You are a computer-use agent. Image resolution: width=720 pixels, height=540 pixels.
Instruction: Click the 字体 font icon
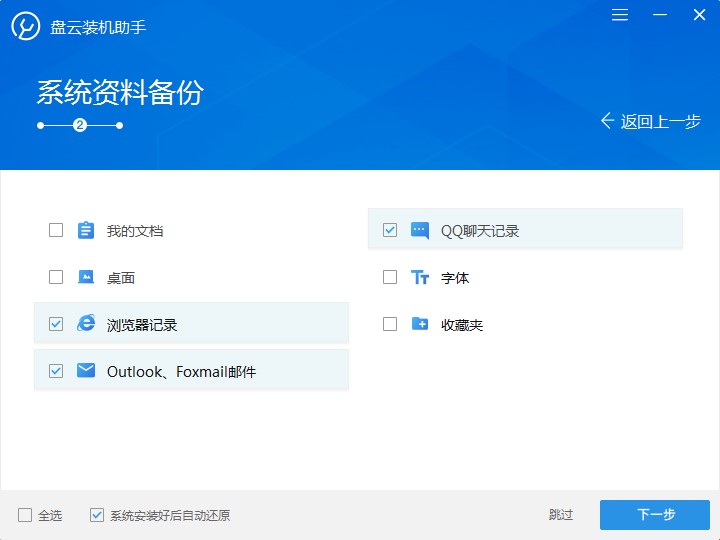(x=420, y=277)
